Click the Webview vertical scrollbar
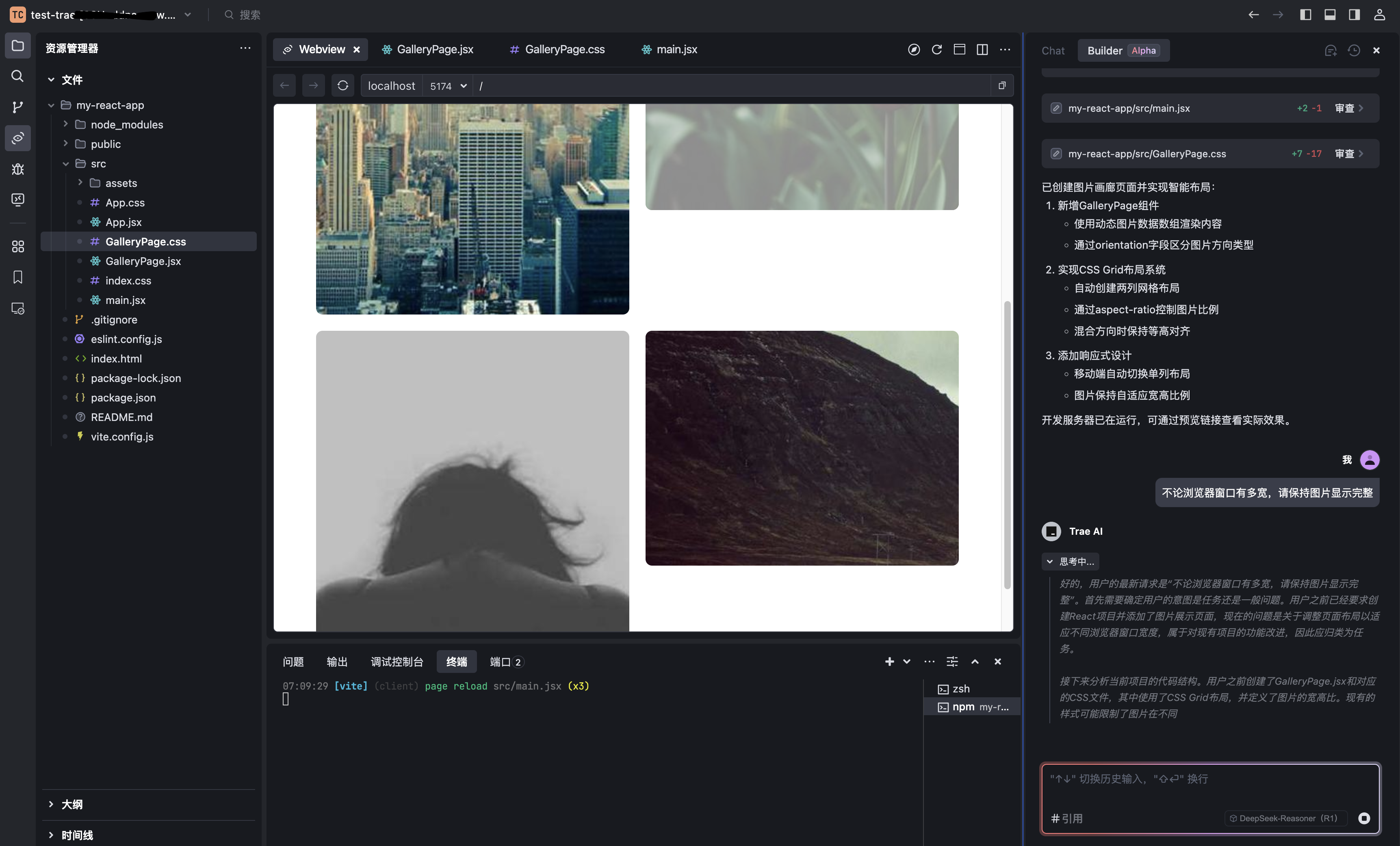The height and width of the screenshot is (846, 1400). 1007,443
